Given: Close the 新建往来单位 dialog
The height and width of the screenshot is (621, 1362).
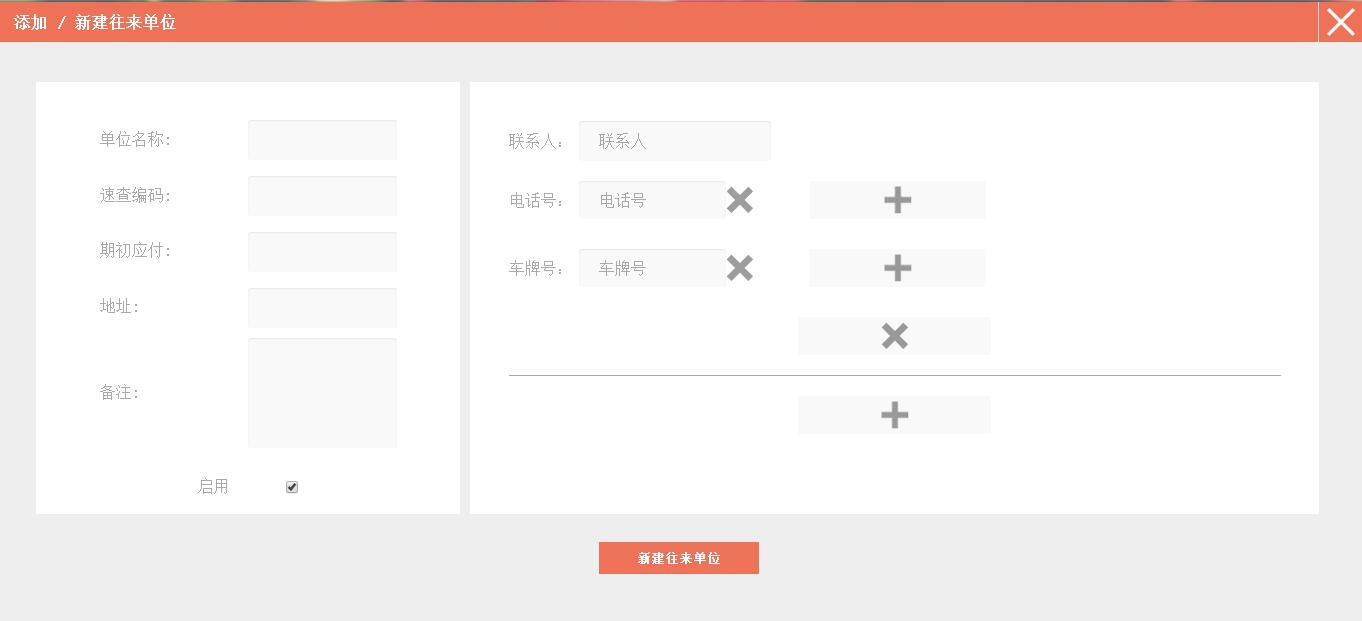Looking at the screenshot, I should pyautogui.click(x=1340, y=21).
